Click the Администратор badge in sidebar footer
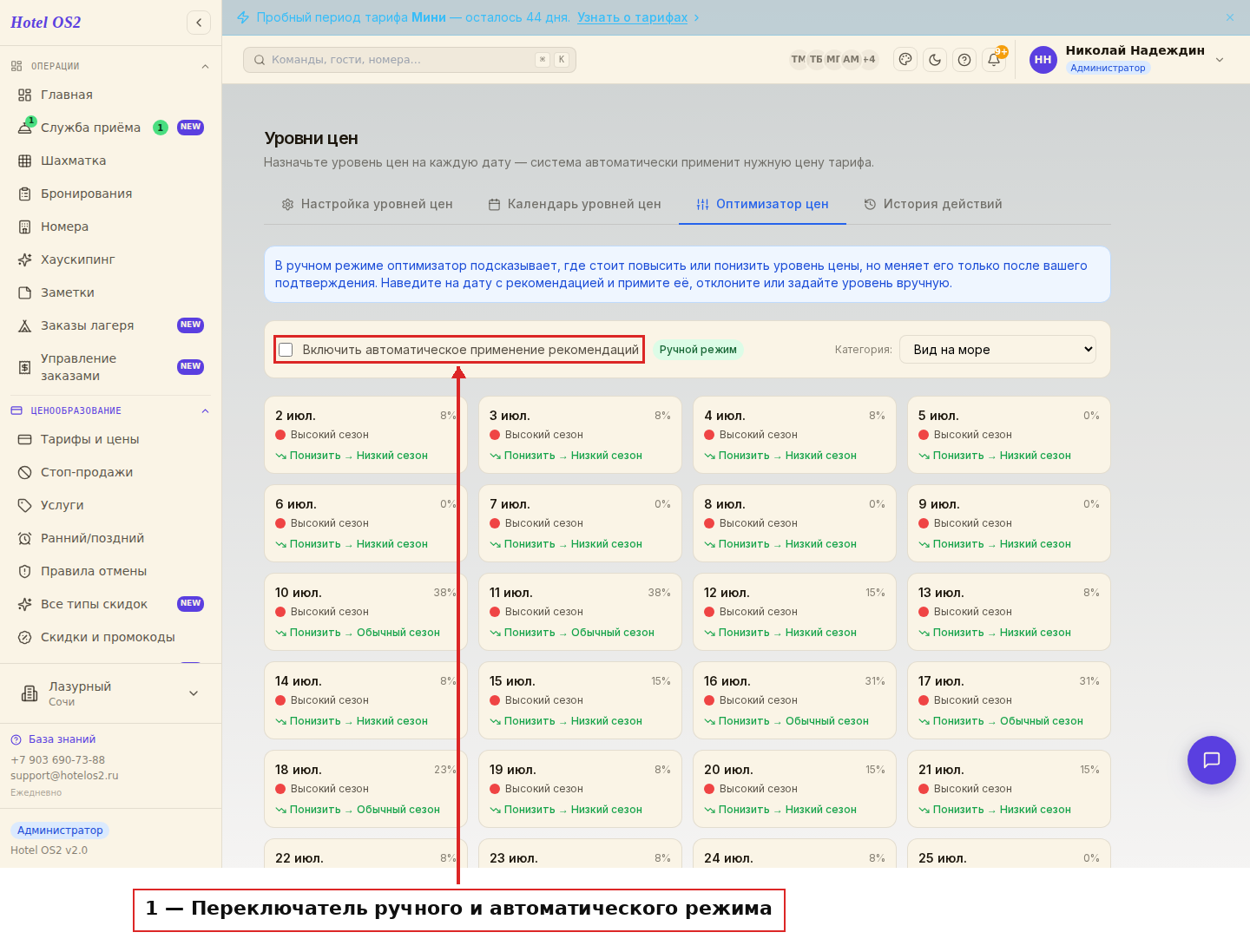 (60, 831)
